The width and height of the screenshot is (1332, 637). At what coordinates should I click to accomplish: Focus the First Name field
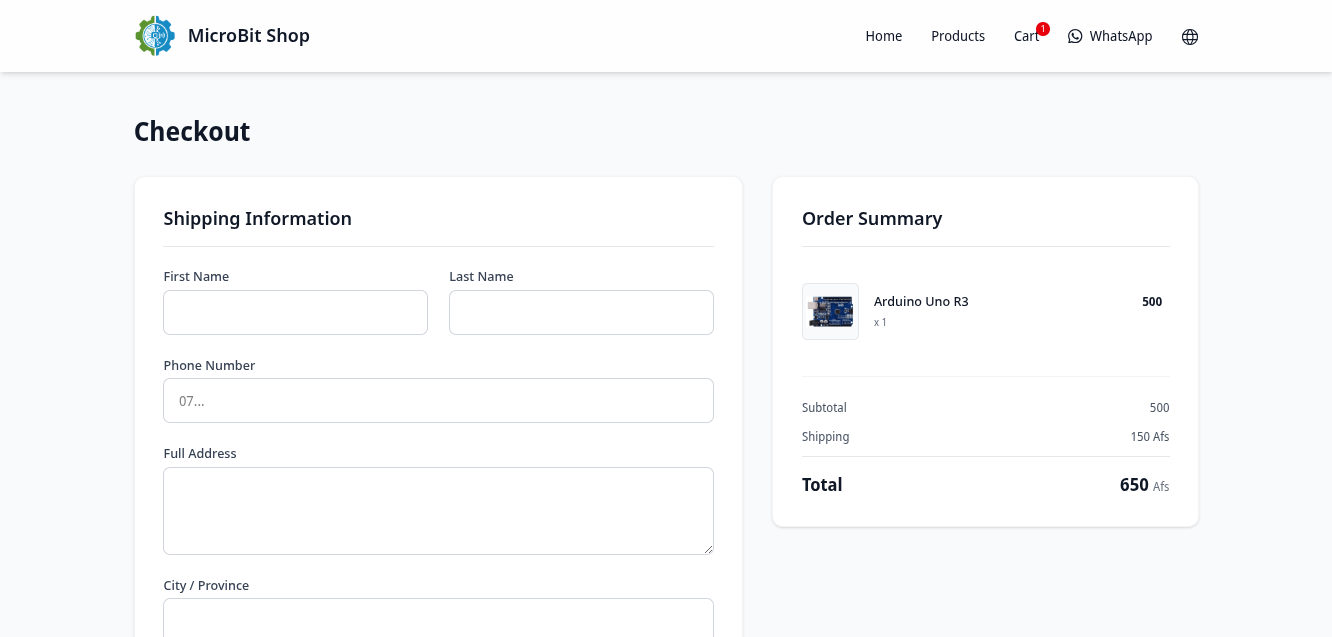tap(296, 312)
